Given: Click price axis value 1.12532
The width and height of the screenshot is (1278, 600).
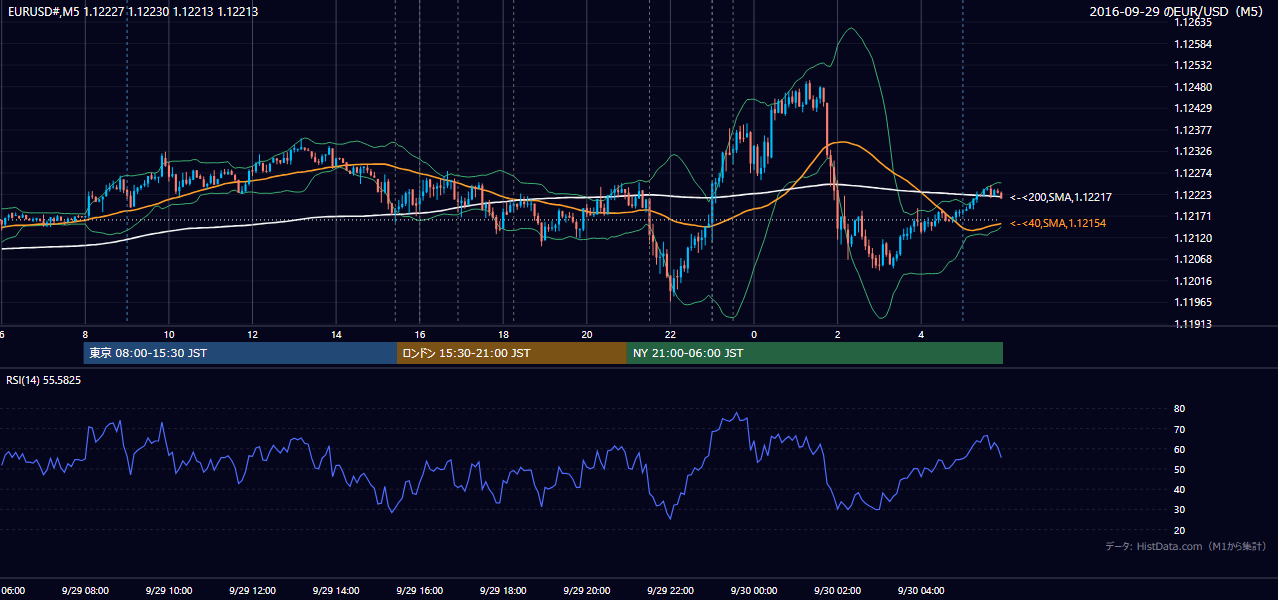Looking at the screenshot, I should coord(1192,65).
